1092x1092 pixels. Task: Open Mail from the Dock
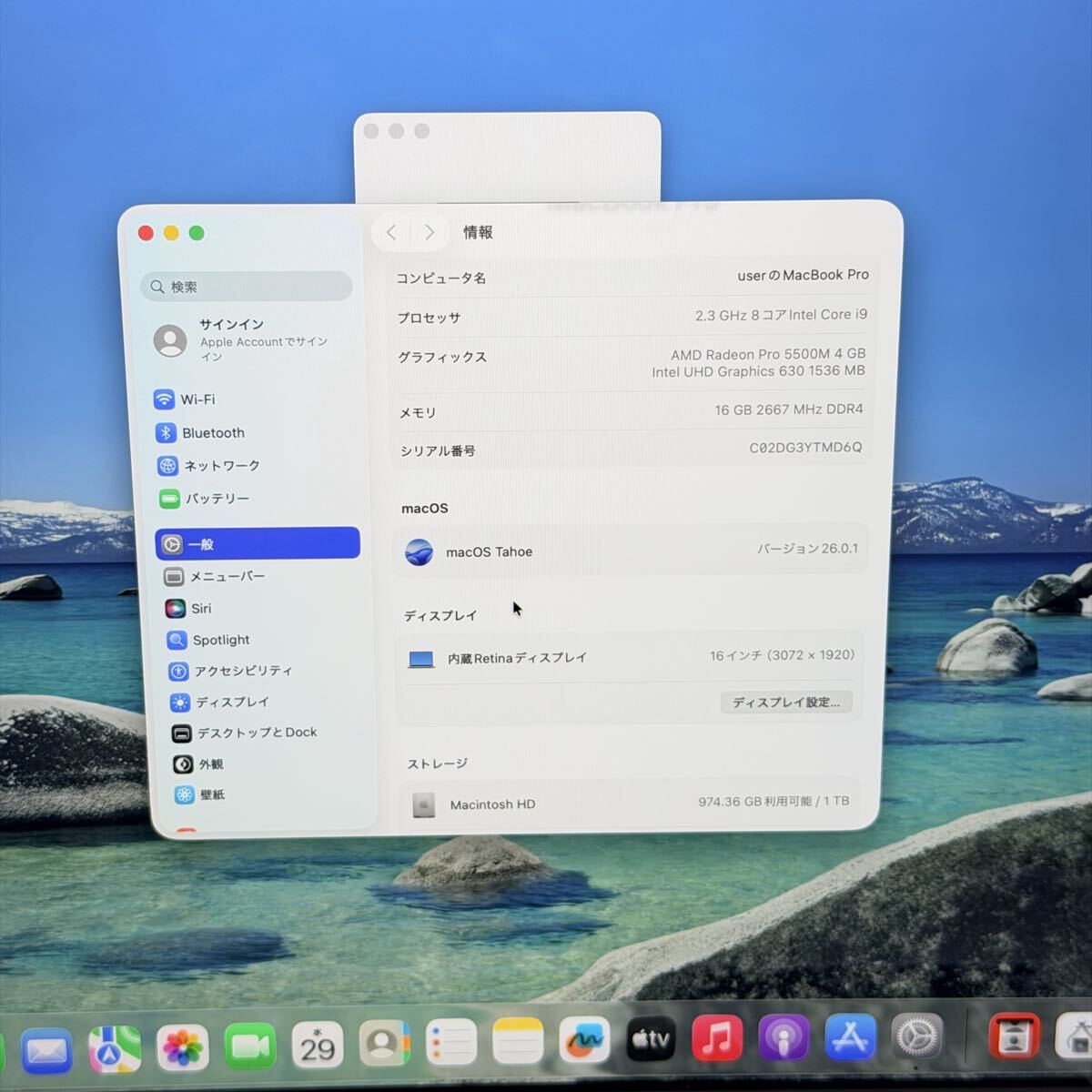[46, 1051]
